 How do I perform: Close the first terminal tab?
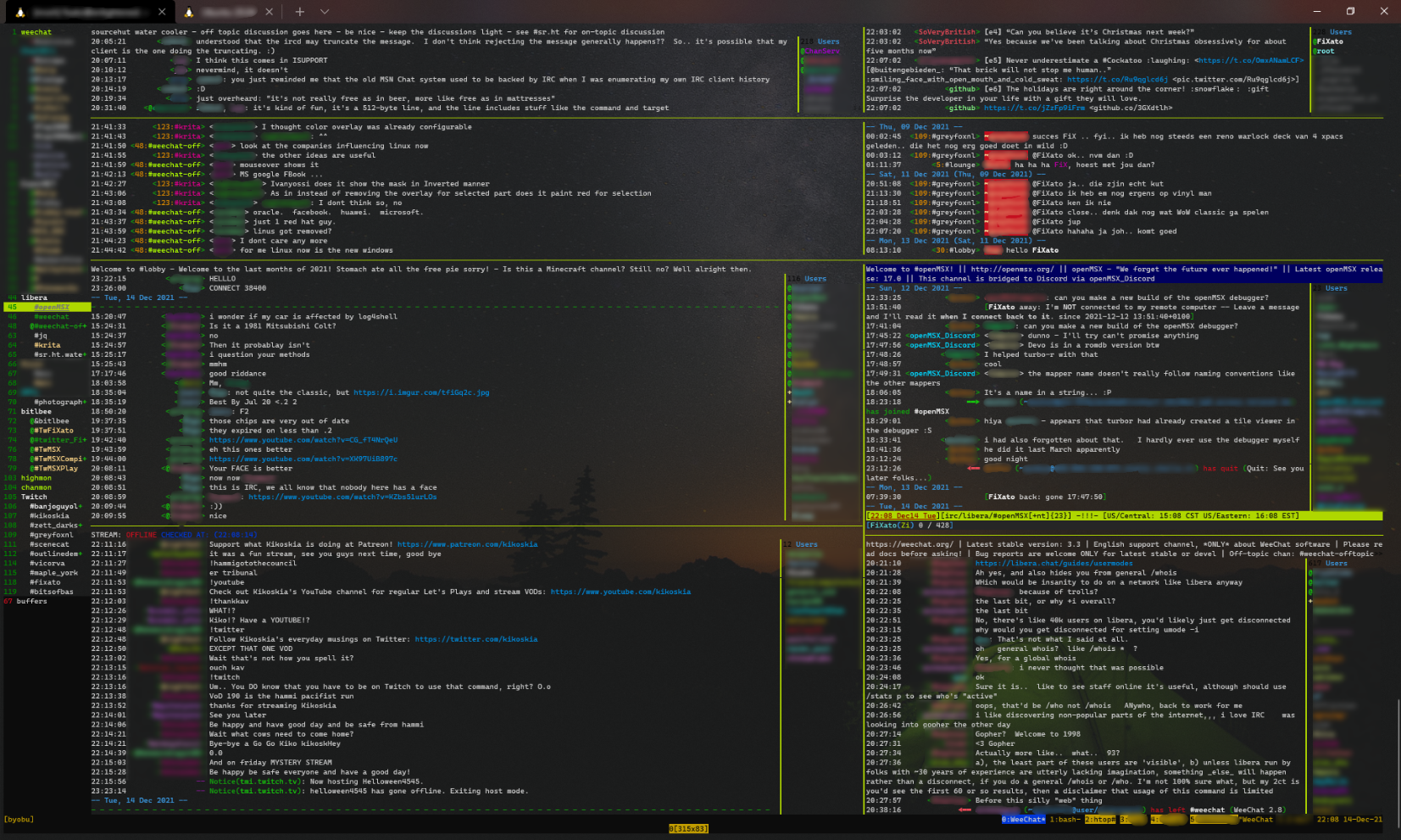tap(162, 12)
